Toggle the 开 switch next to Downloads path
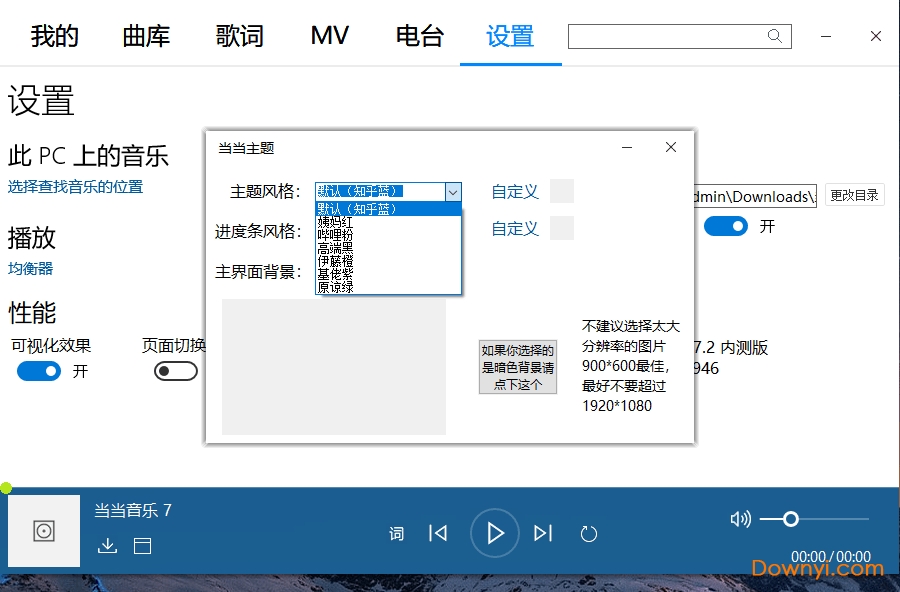Image resolution: width=900 pixels, height=592 pixels. pos(725,226)
